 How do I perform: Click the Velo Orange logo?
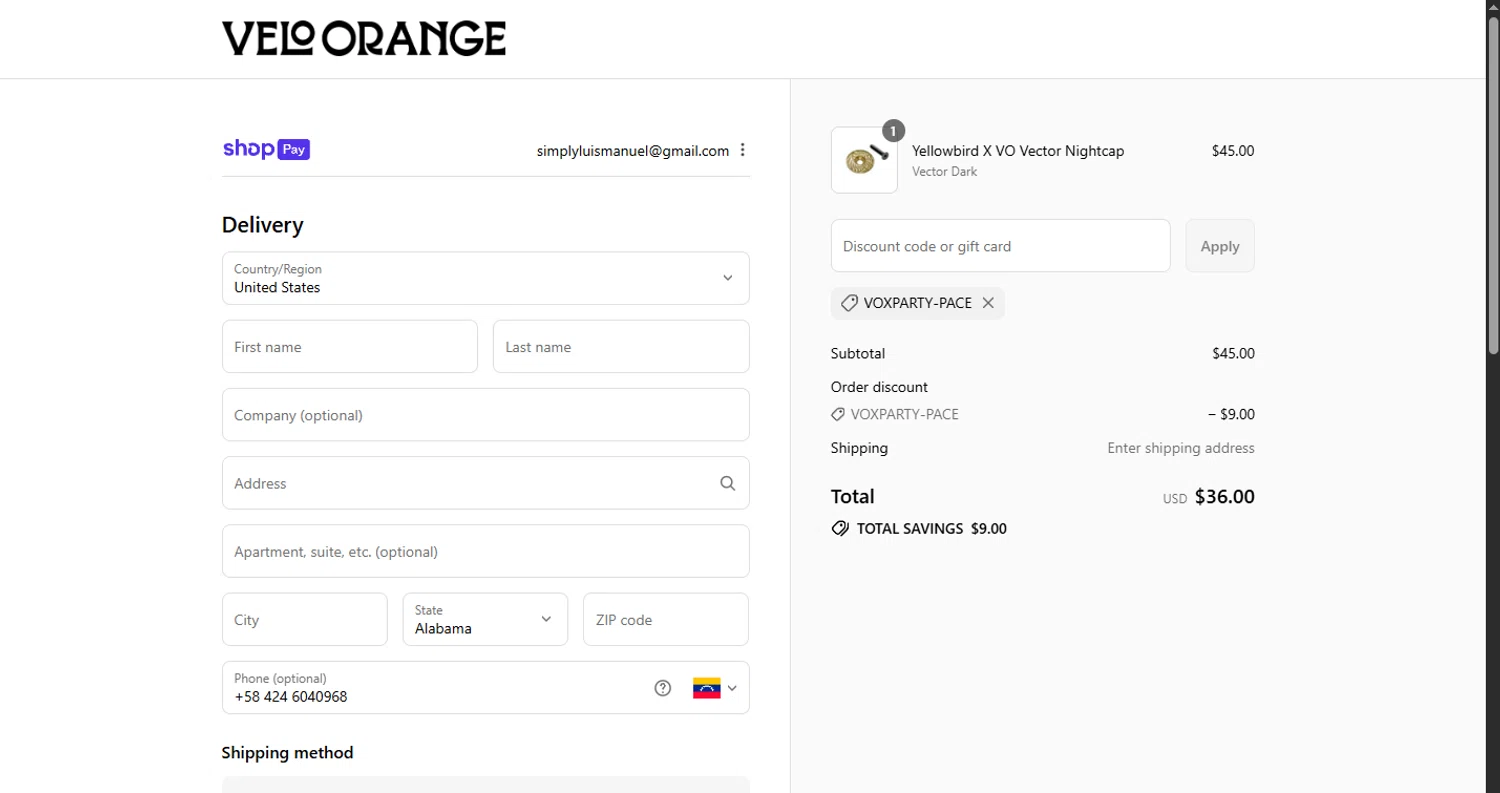[x=364, y=38]
